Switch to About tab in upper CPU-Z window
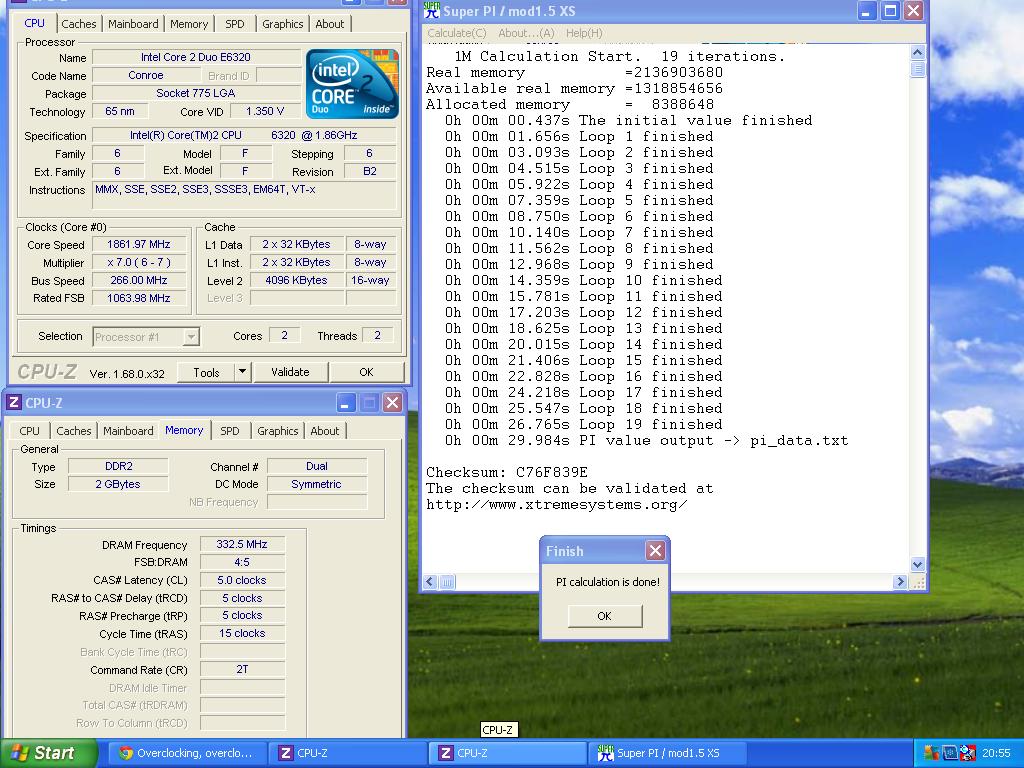 coord(329,24)
